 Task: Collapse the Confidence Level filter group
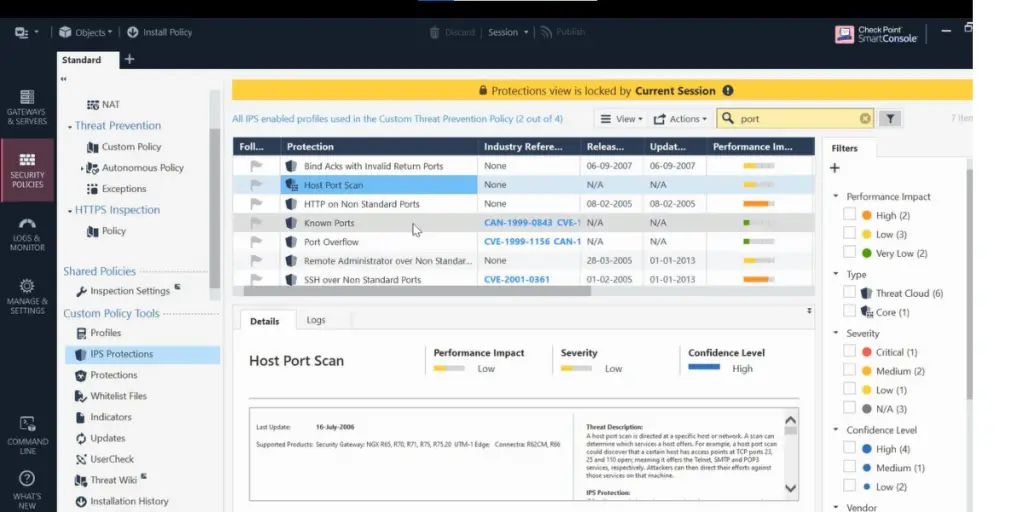[x=835, y=430]
